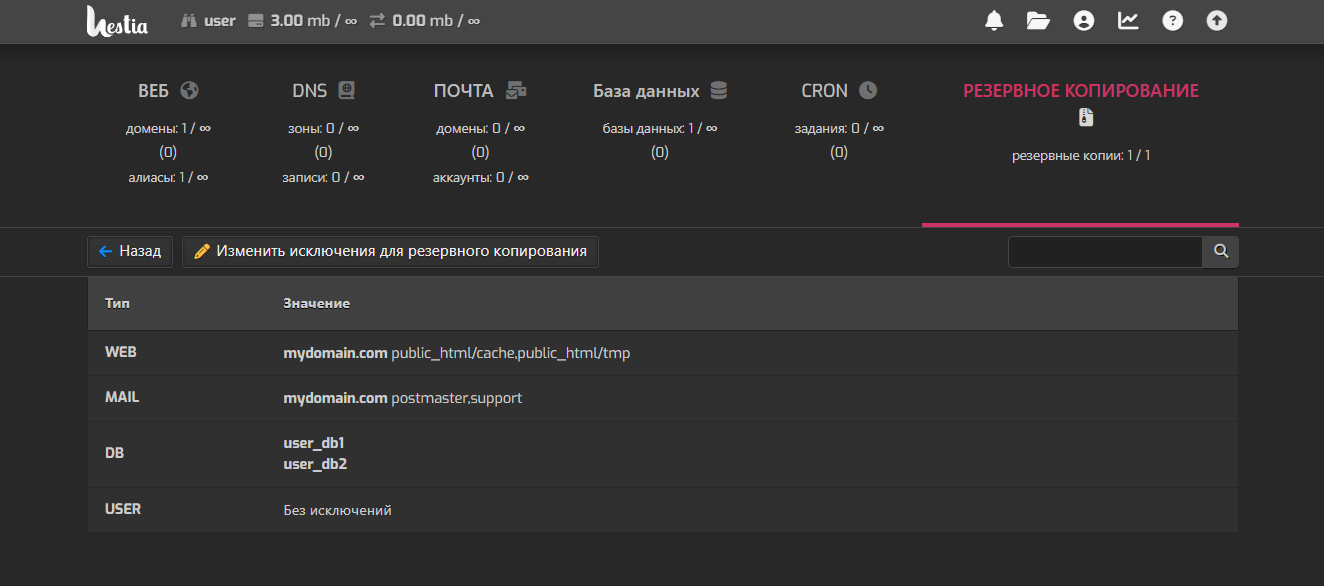Click алиасы: 1 / ∞ text

pyautogui.click(x=168, y=177)
